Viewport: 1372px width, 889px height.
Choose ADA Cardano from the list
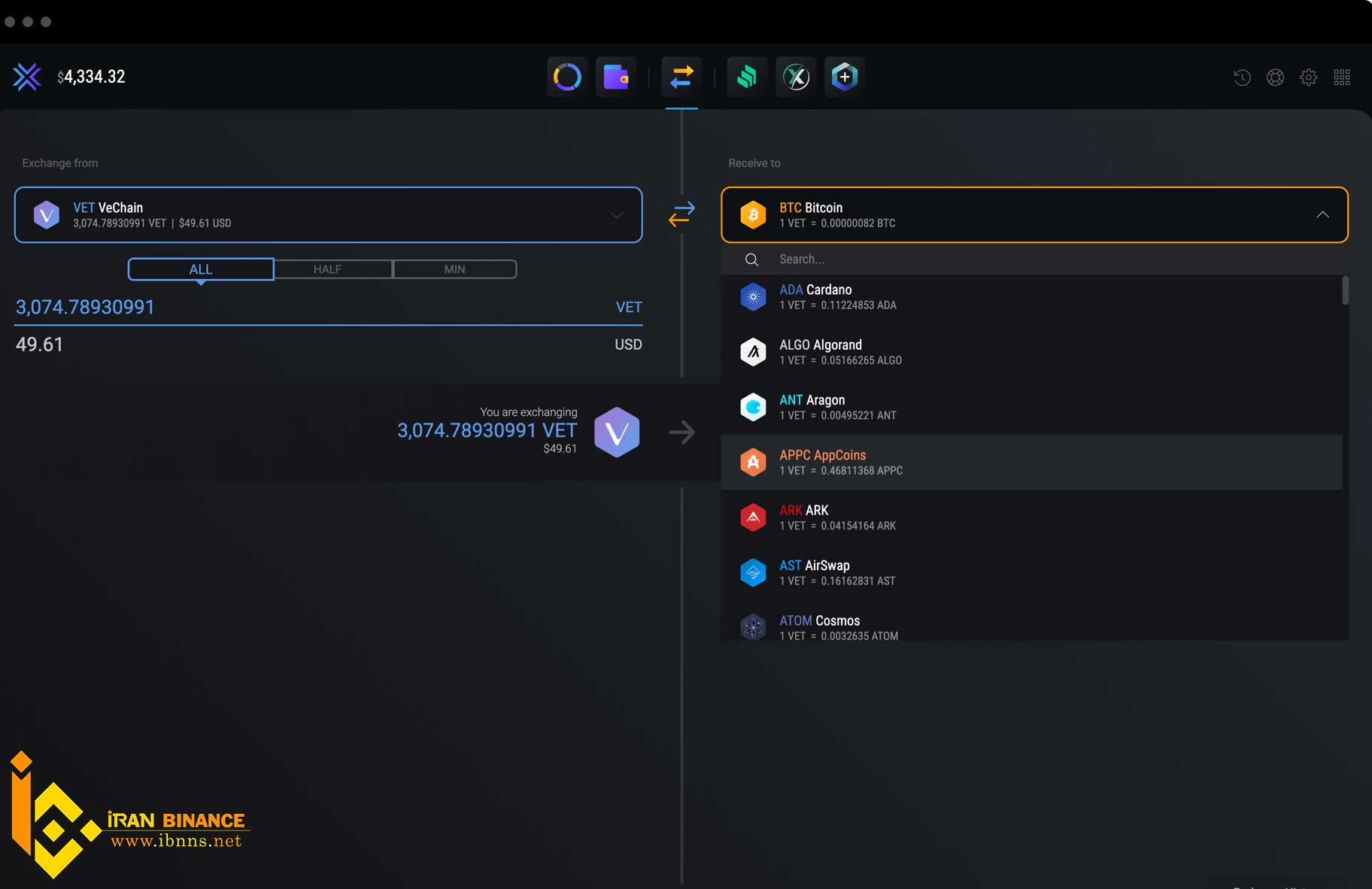[1031, 297]
